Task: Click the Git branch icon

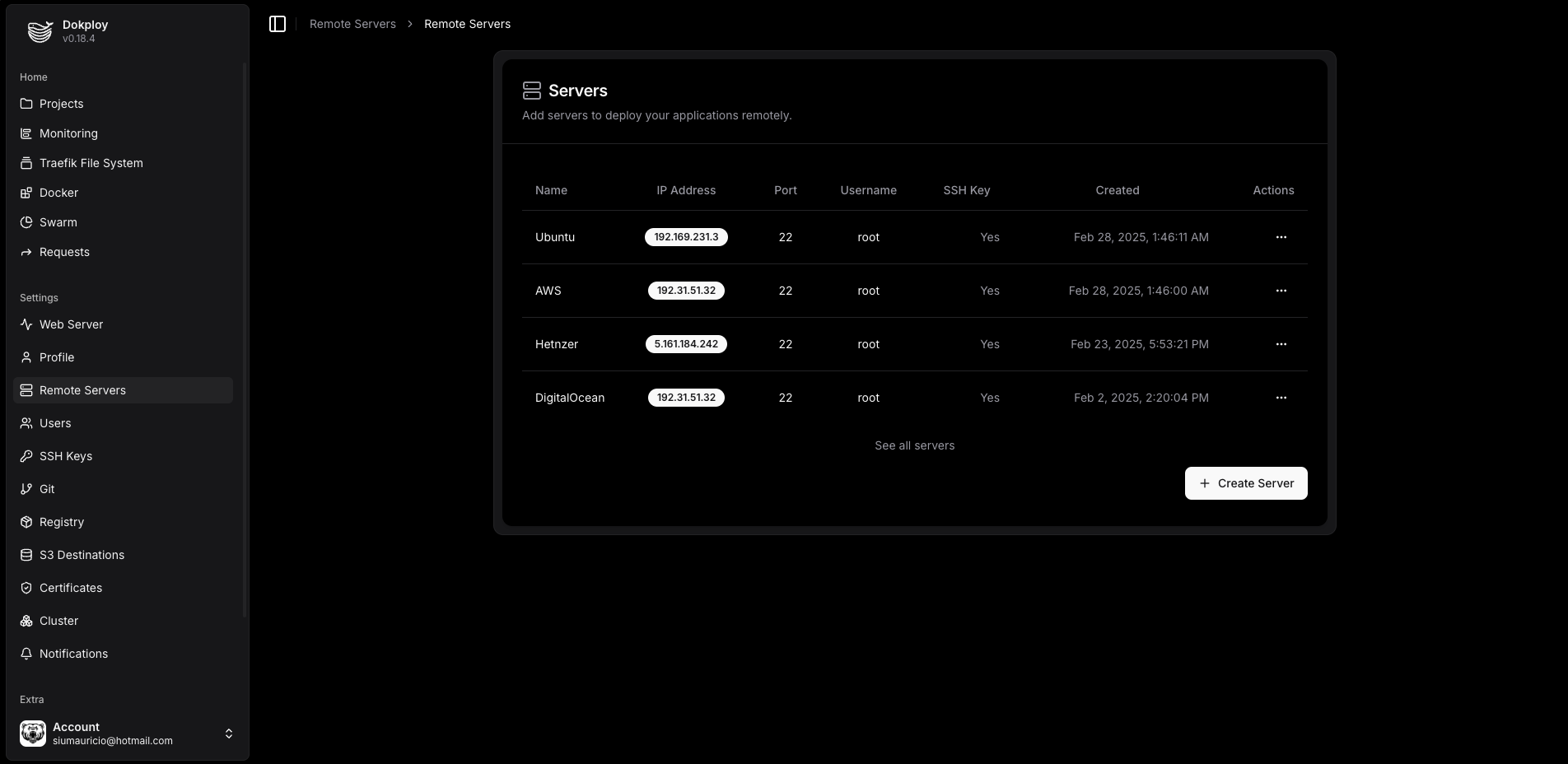Action: [x=26, y=489]
